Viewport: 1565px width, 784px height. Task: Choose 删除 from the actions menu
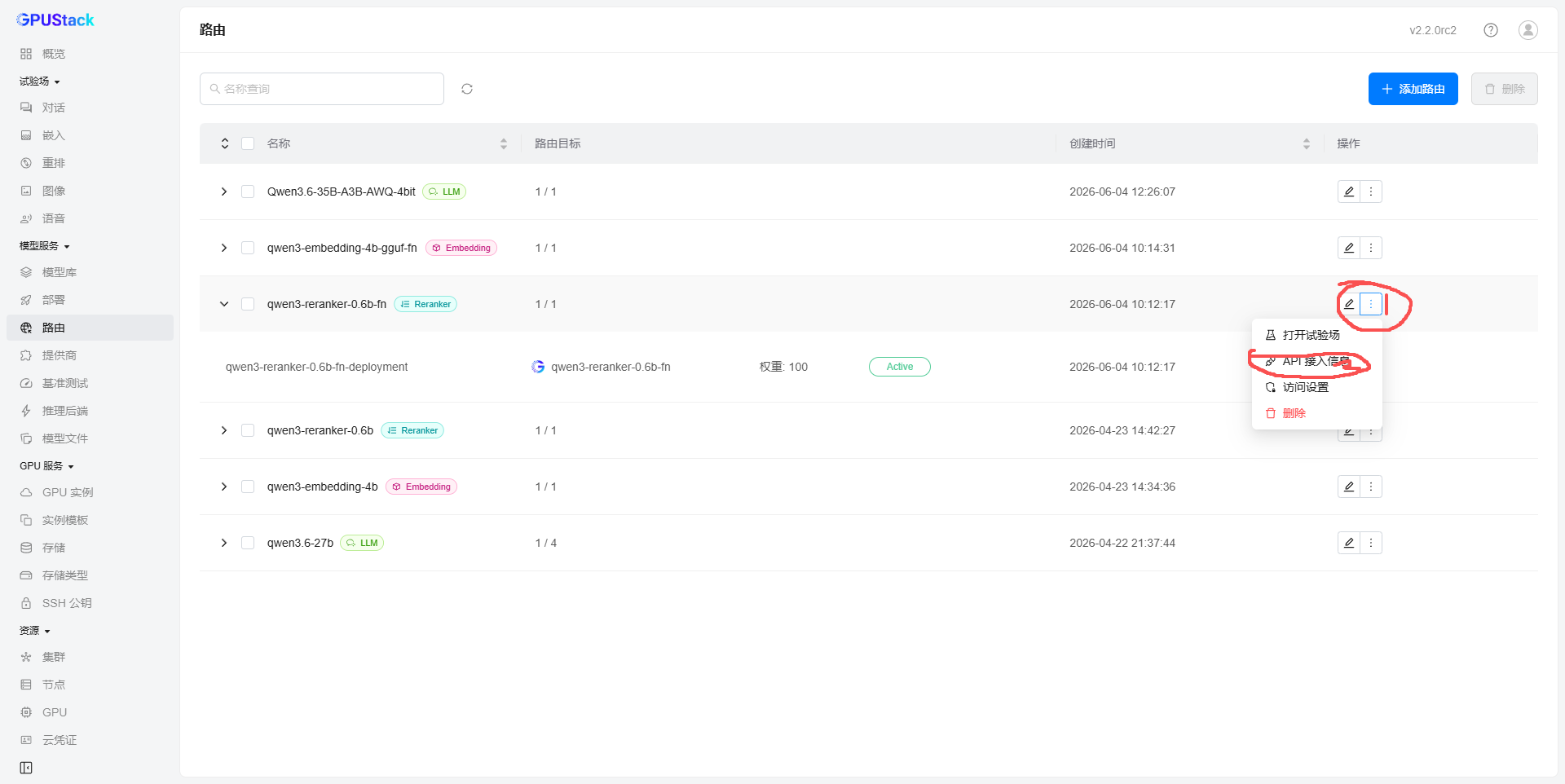pyautogui.click(x=1317, y=413)
